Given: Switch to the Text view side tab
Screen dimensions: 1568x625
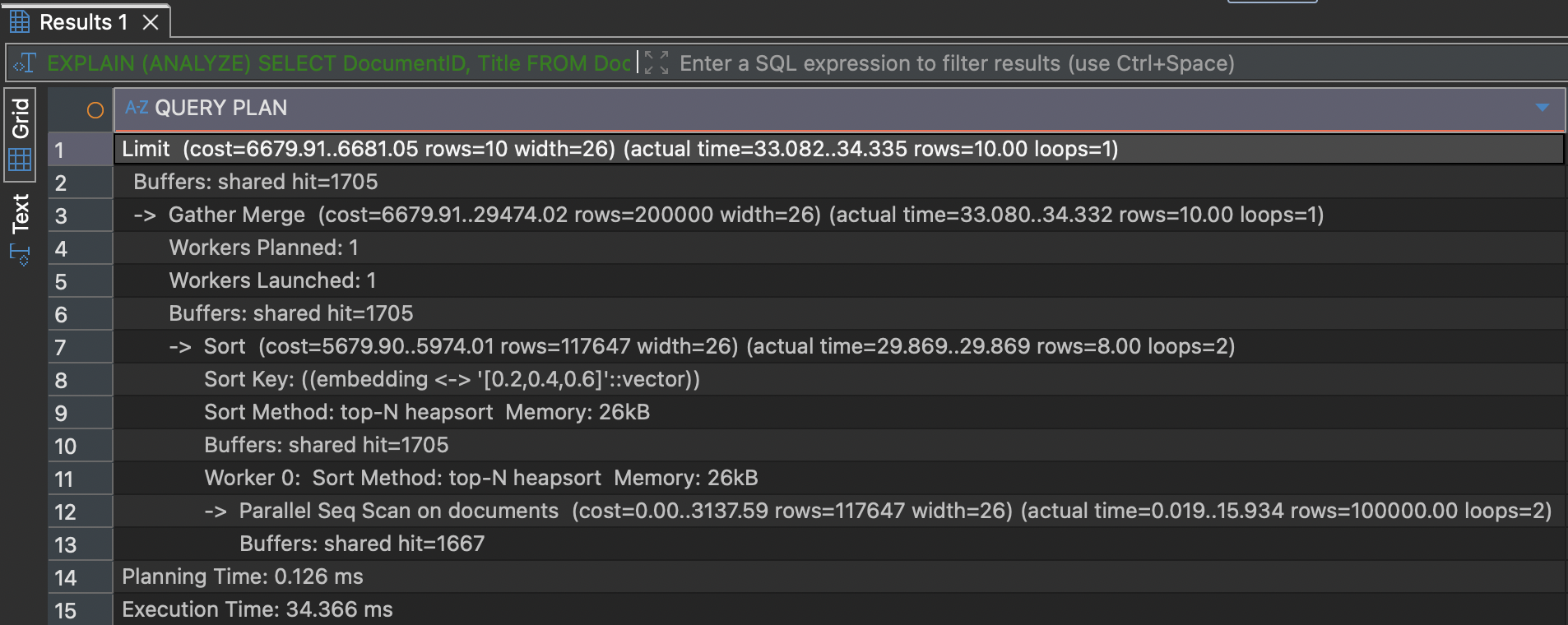Looking at the screenshot, I should point(20,214).
